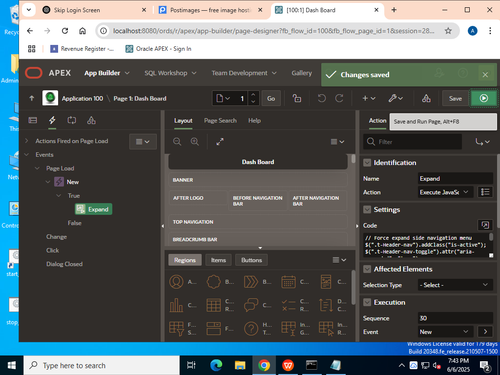Switch to the Page Search tab
500x375 pixels.
[220, 121]
